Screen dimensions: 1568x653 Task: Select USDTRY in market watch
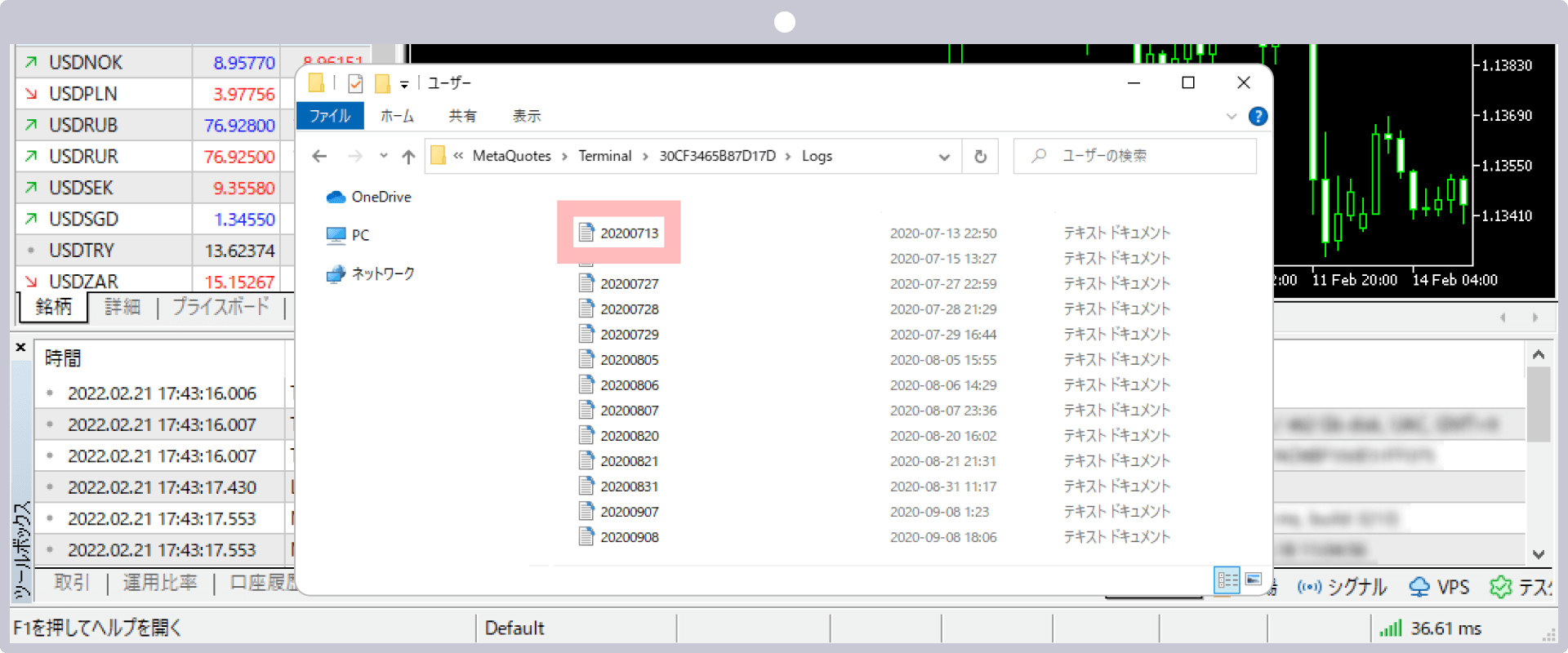tap(82, 251)
